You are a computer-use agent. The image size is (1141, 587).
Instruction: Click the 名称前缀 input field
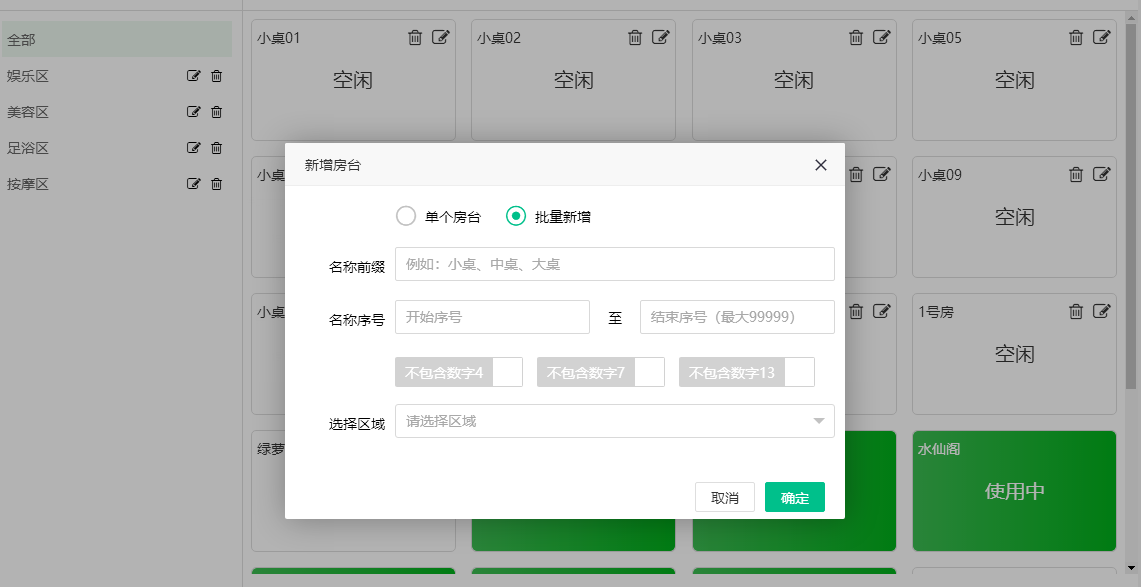pyautogui.click(x=613, y=263)
